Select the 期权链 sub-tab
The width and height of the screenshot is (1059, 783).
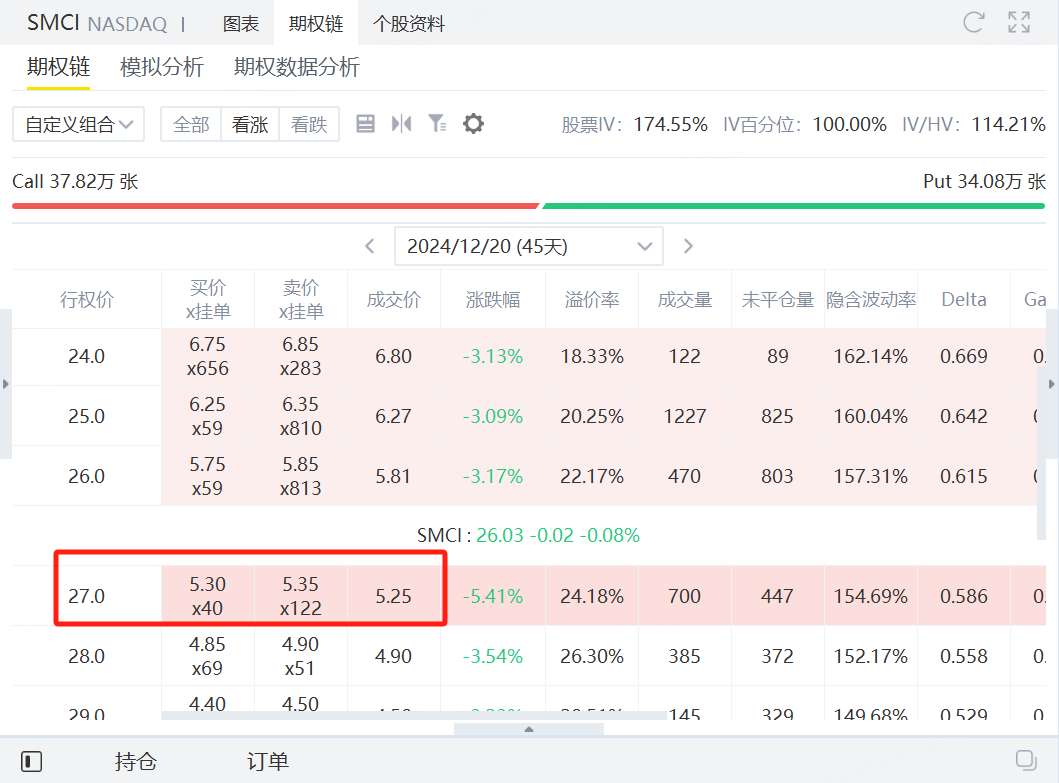[x=58, y=67]
